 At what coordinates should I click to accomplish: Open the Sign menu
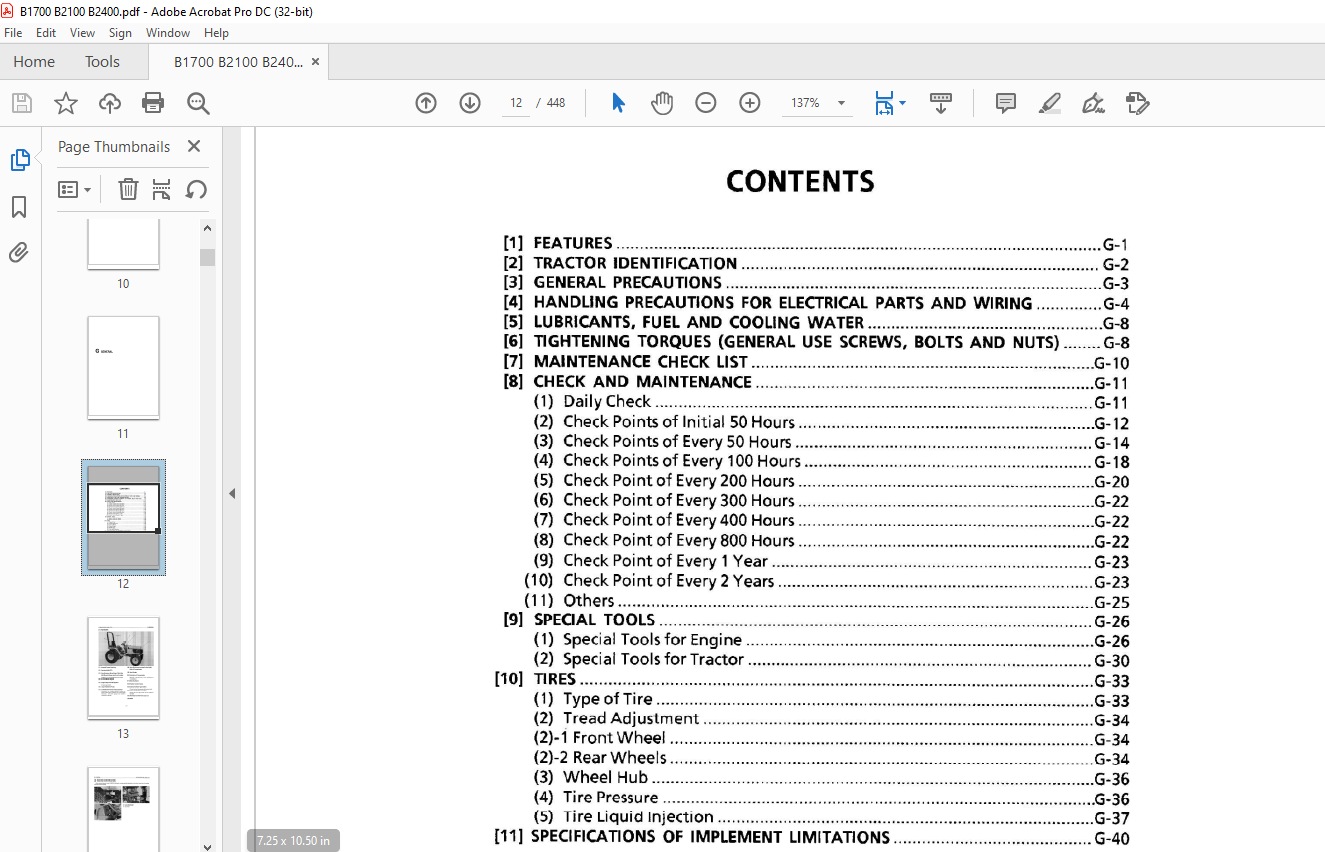pos(120,33)
